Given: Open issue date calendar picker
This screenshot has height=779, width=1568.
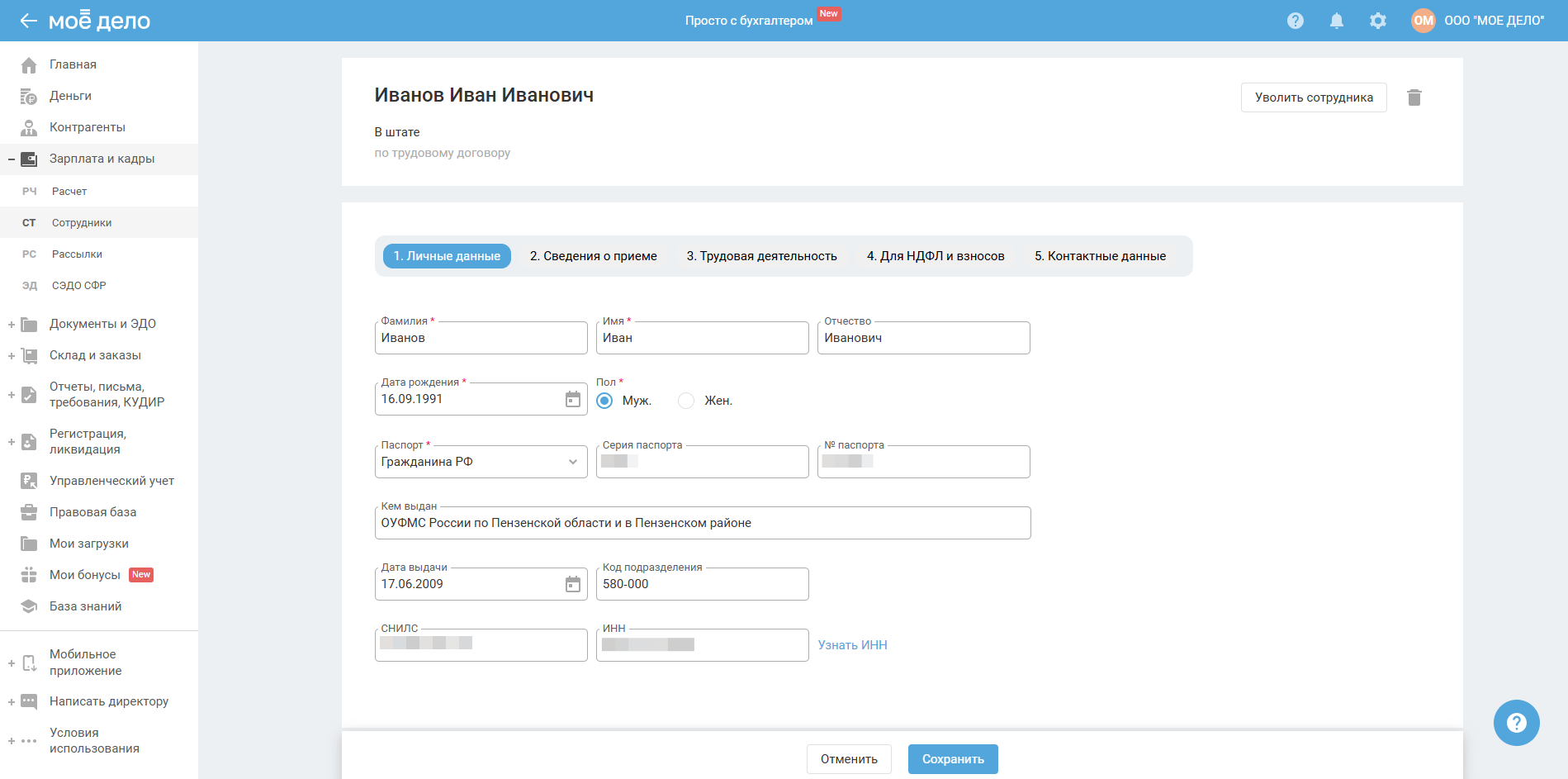Looking at the screenshot, I should coord(572,585).
